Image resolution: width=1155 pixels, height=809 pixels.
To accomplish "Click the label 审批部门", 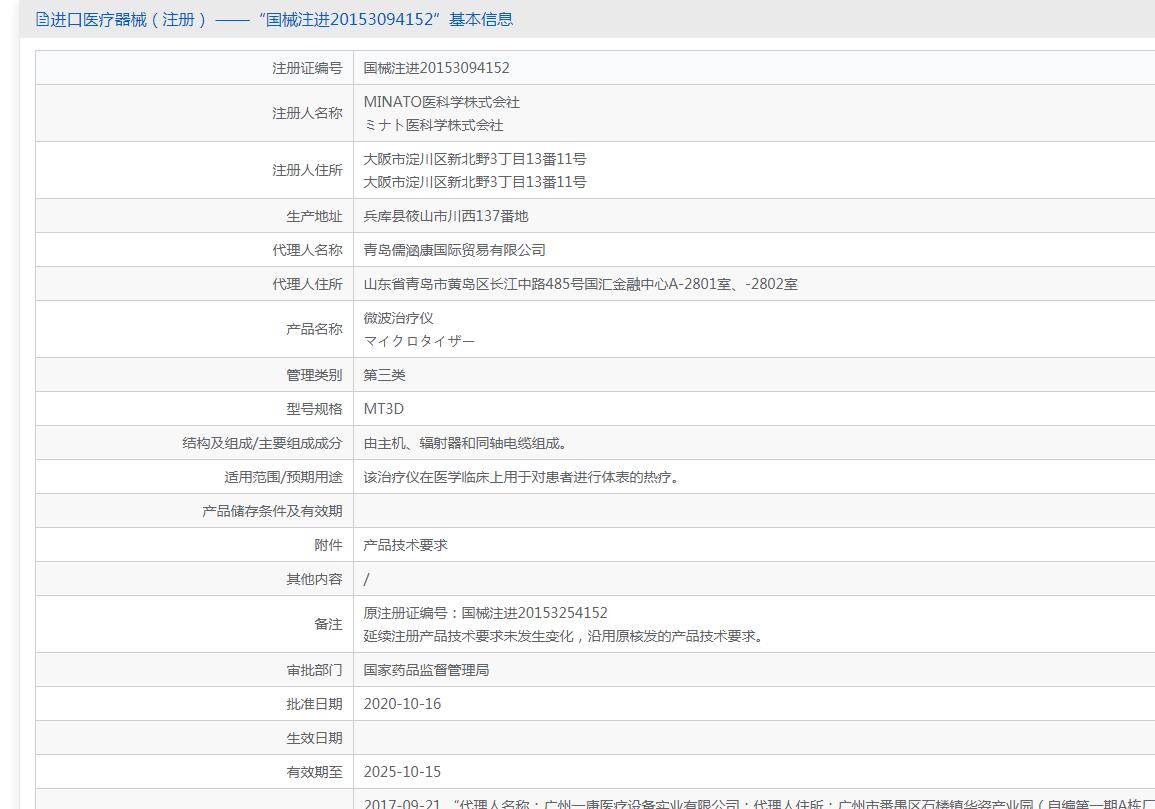I will (315, 670).
